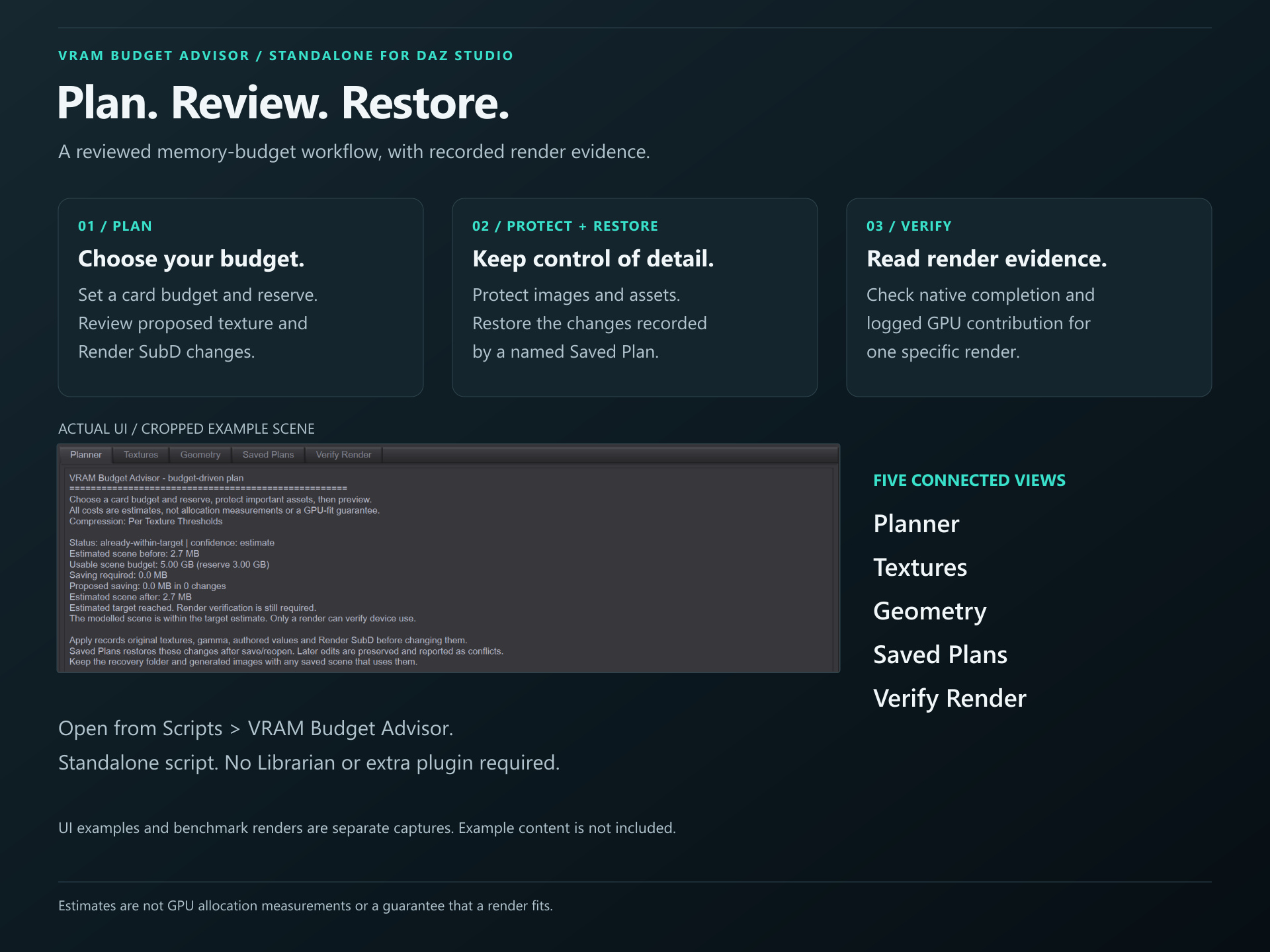Click 'UI examples and benchmark renders' note
This screenshot has width=1270, height=952.
(367, 828)
